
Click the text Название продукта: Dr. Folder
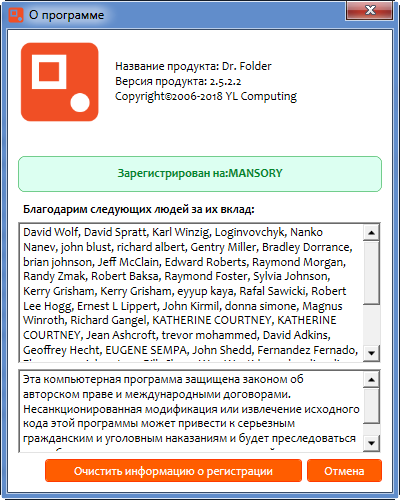(x=193, y=66)
